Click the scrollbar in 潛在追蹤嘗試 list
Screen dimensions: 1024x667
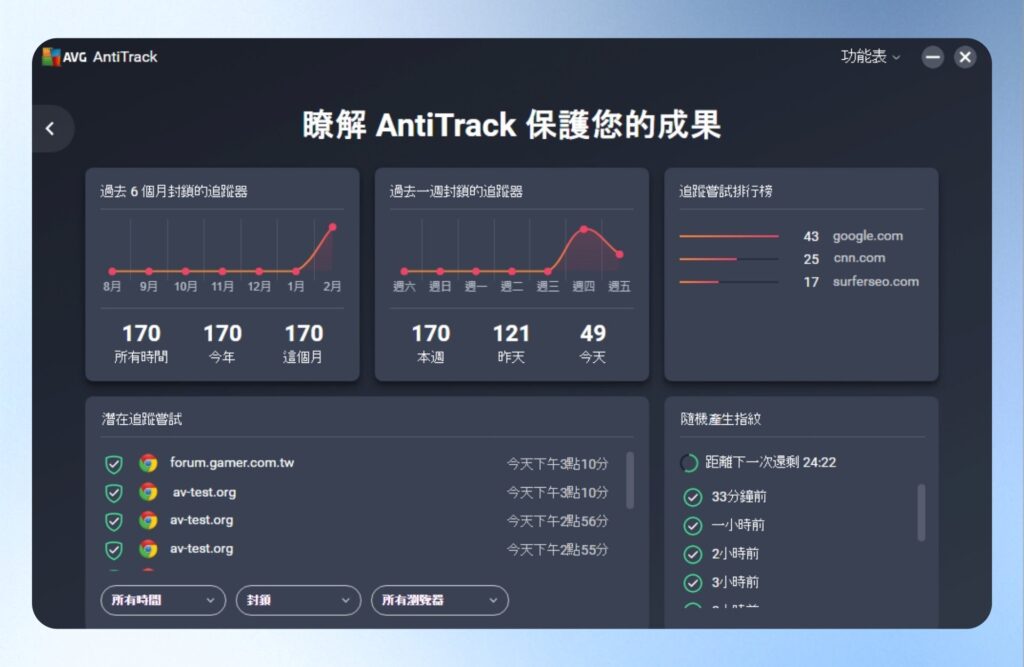pos(630,480)
